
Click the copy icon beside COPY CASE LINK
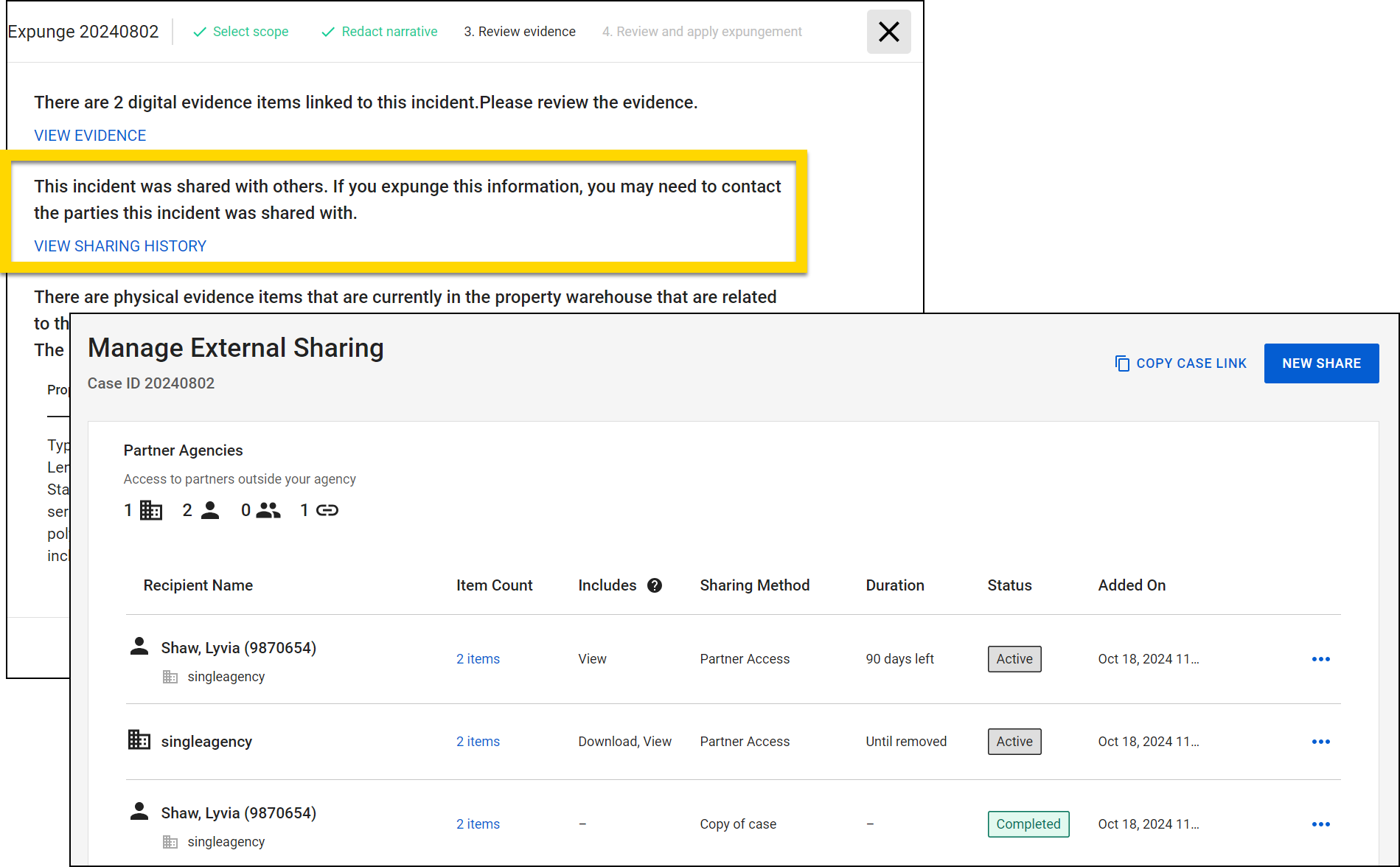coord(1122,363)
